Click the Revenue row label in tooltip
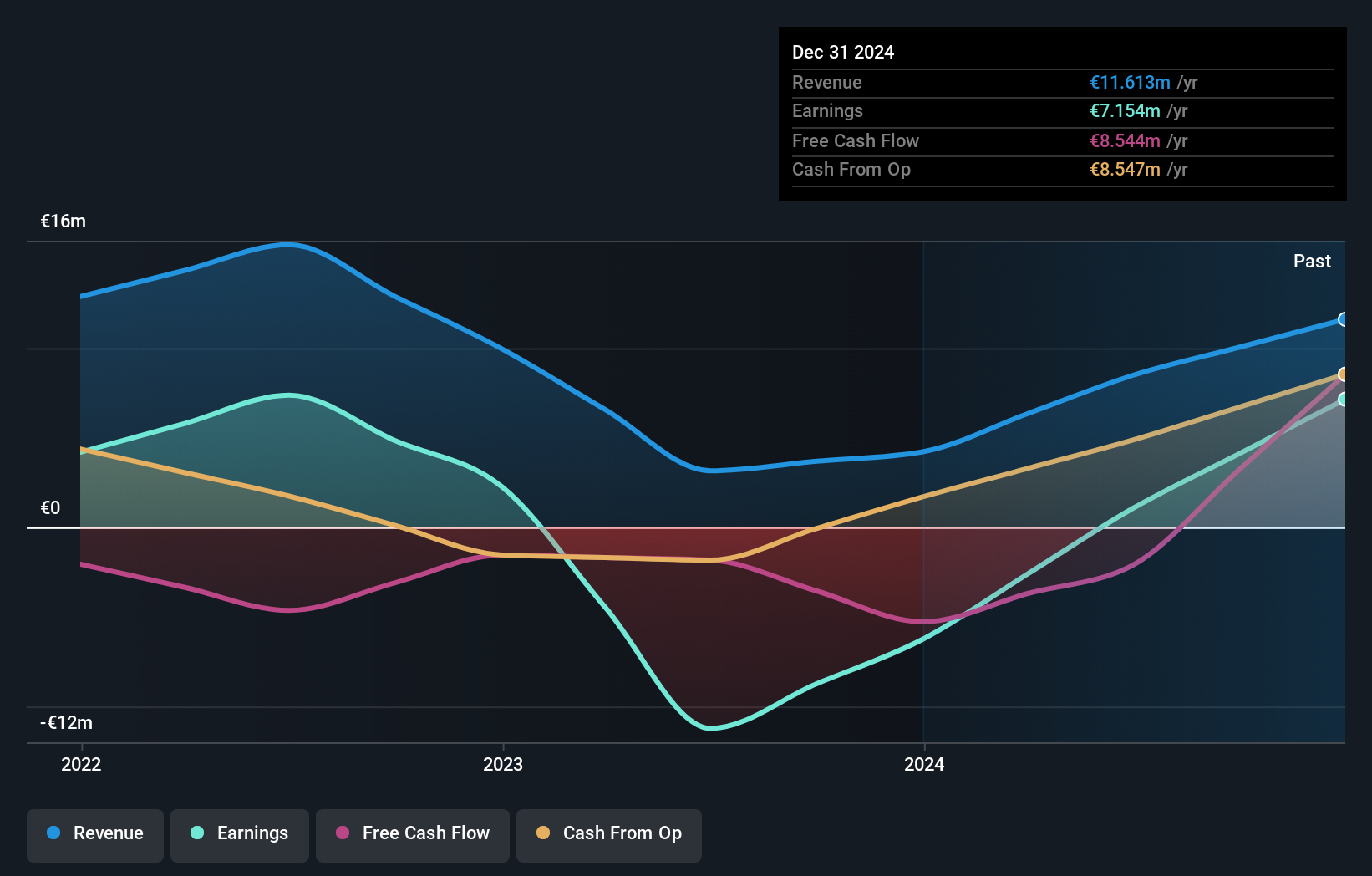This screenshot has width=1372, height=876. coord(827,83)
